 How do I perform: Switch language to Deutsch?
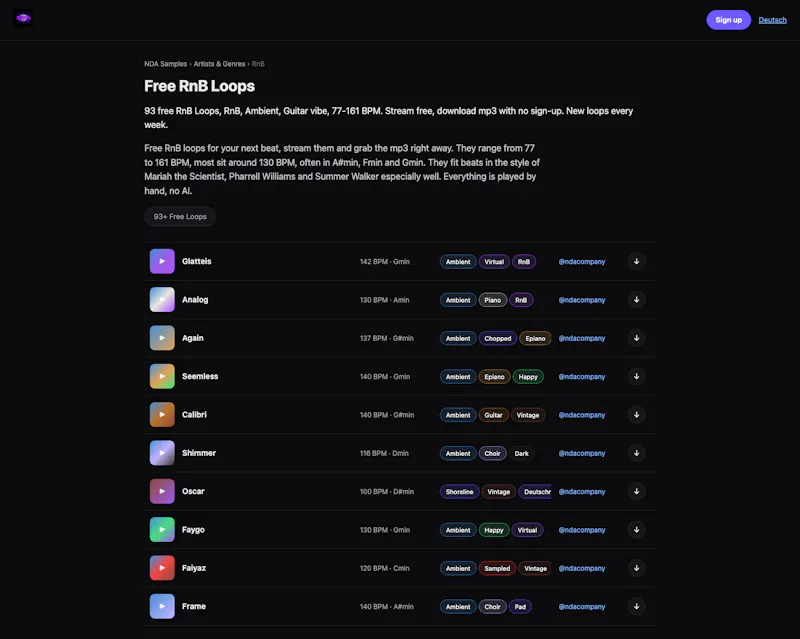coord(772,20)
